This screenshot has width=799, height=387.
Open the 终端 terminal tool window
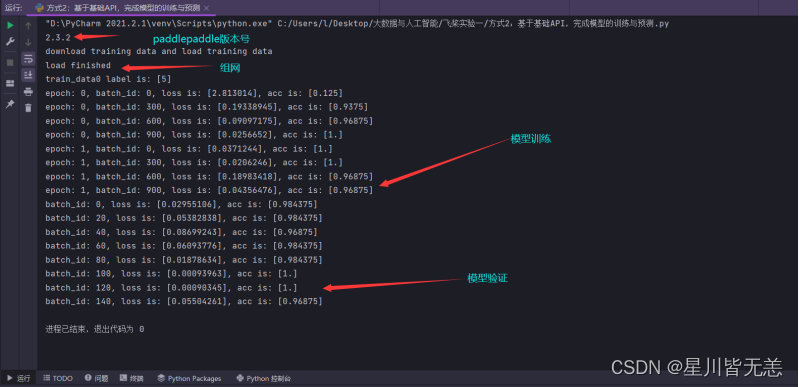[131, 378]
